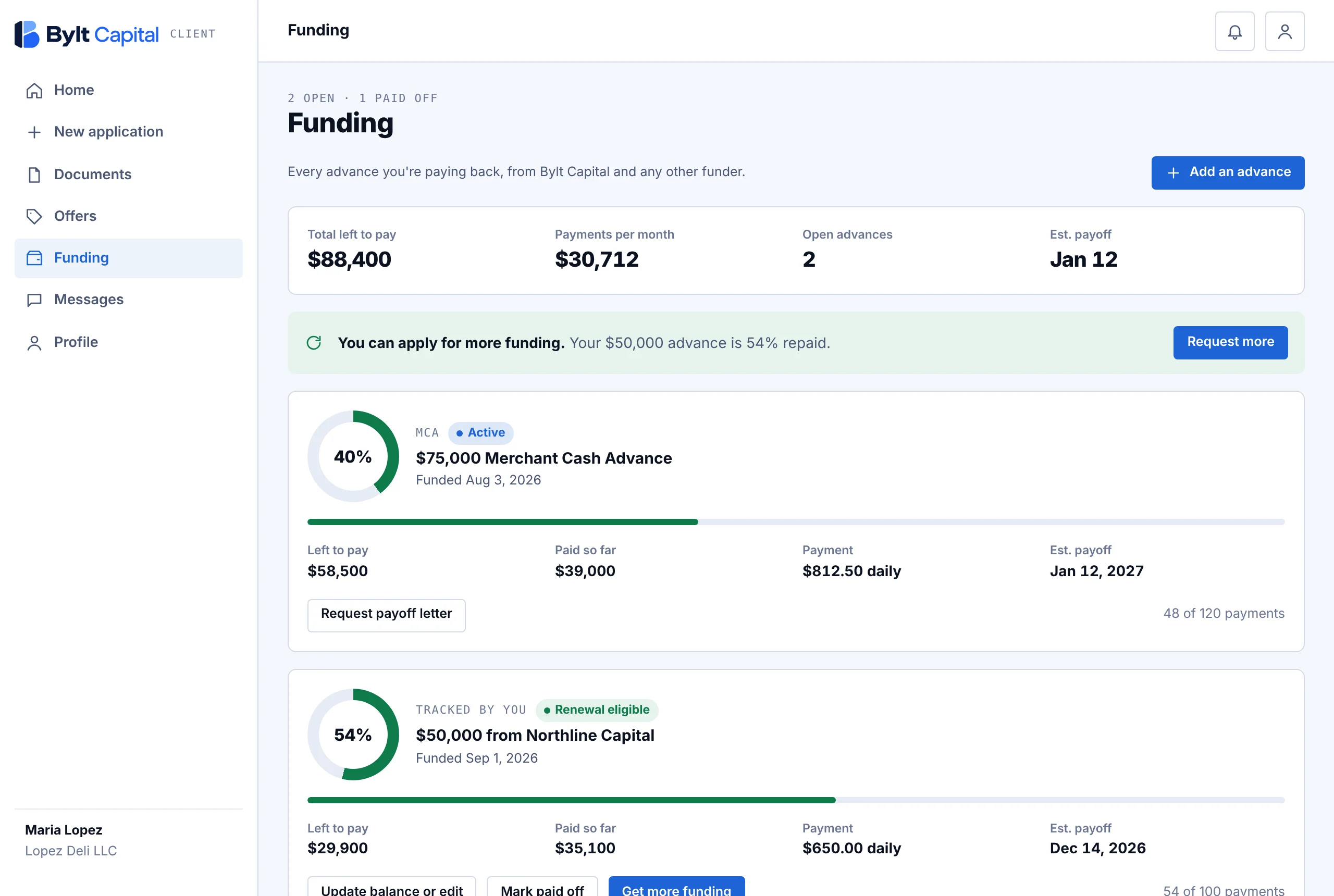This screenshot has width=1334, height=896.
Task: Mark the Northline advance paid off
Action: [542, 886]
